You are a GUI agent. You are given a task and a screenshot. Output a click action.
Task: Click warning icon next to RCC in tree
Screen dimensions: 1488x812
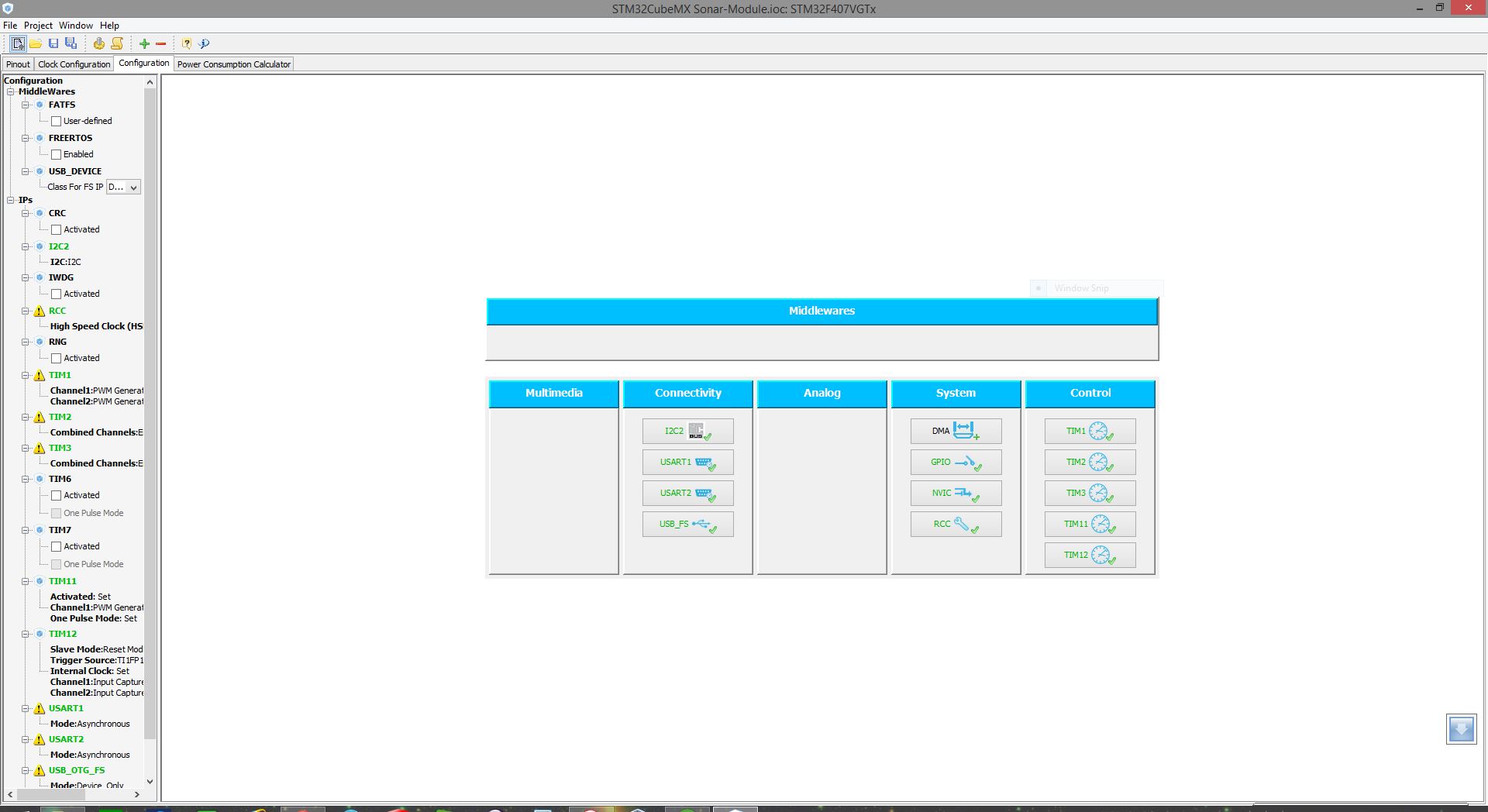coord(40,311)
